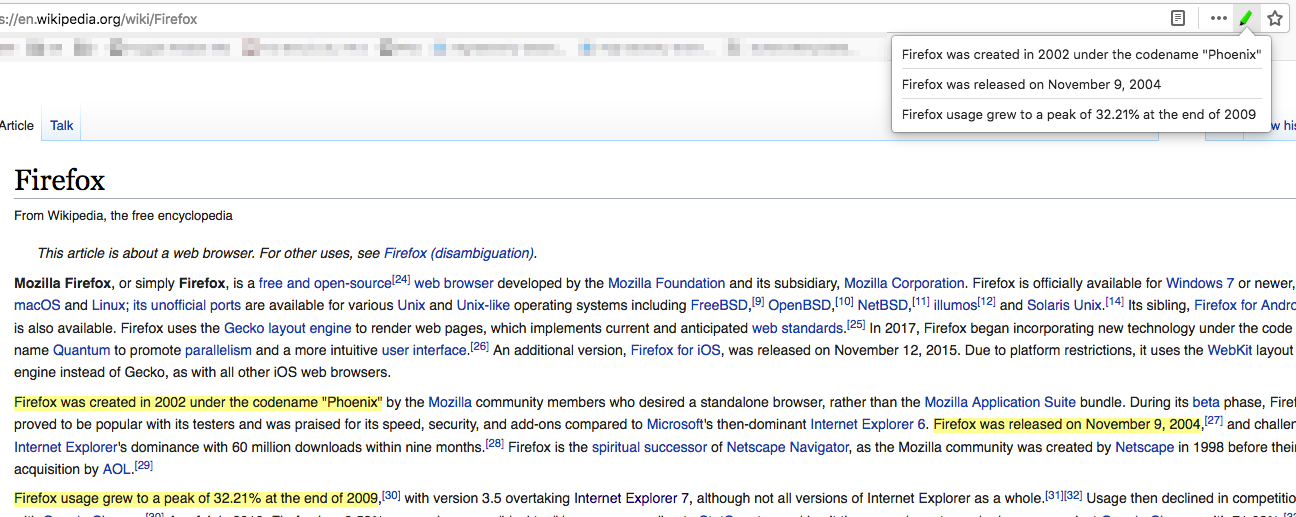This screenshot has height=517, width=1296.
Task: Open the 'web browser' link
Action: tap(454, 283)
